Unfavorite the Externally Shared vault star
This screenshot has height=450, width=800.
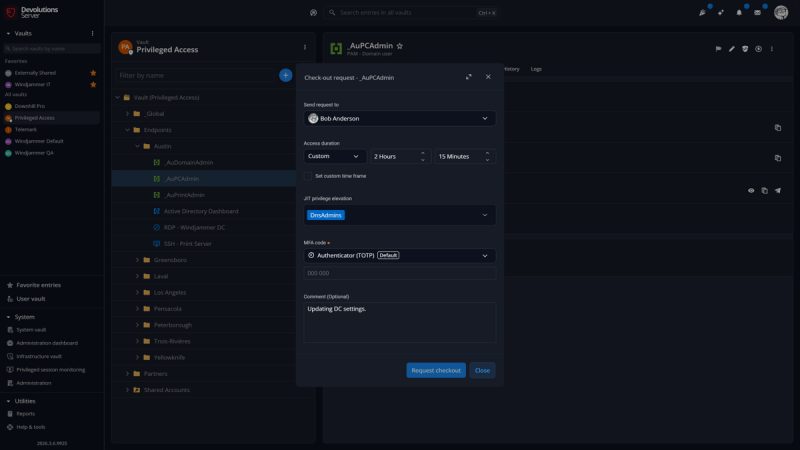pos(93,73)
